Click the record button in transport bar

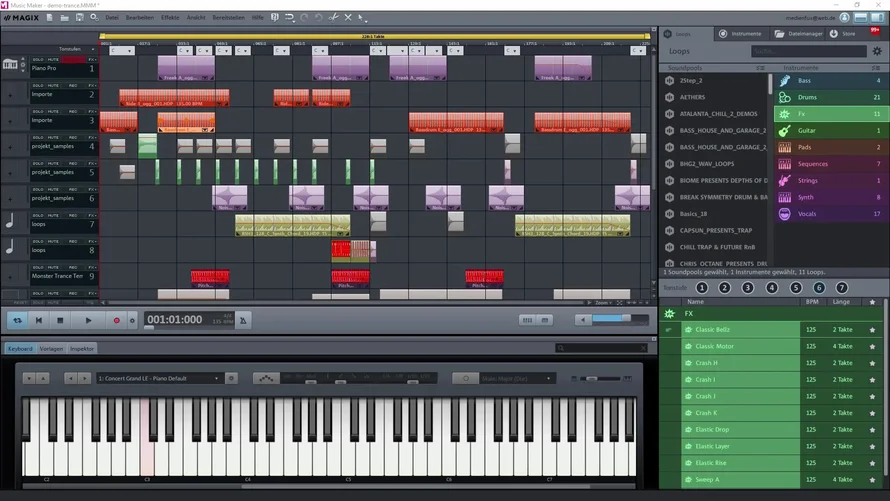click(x=116, y=320)
